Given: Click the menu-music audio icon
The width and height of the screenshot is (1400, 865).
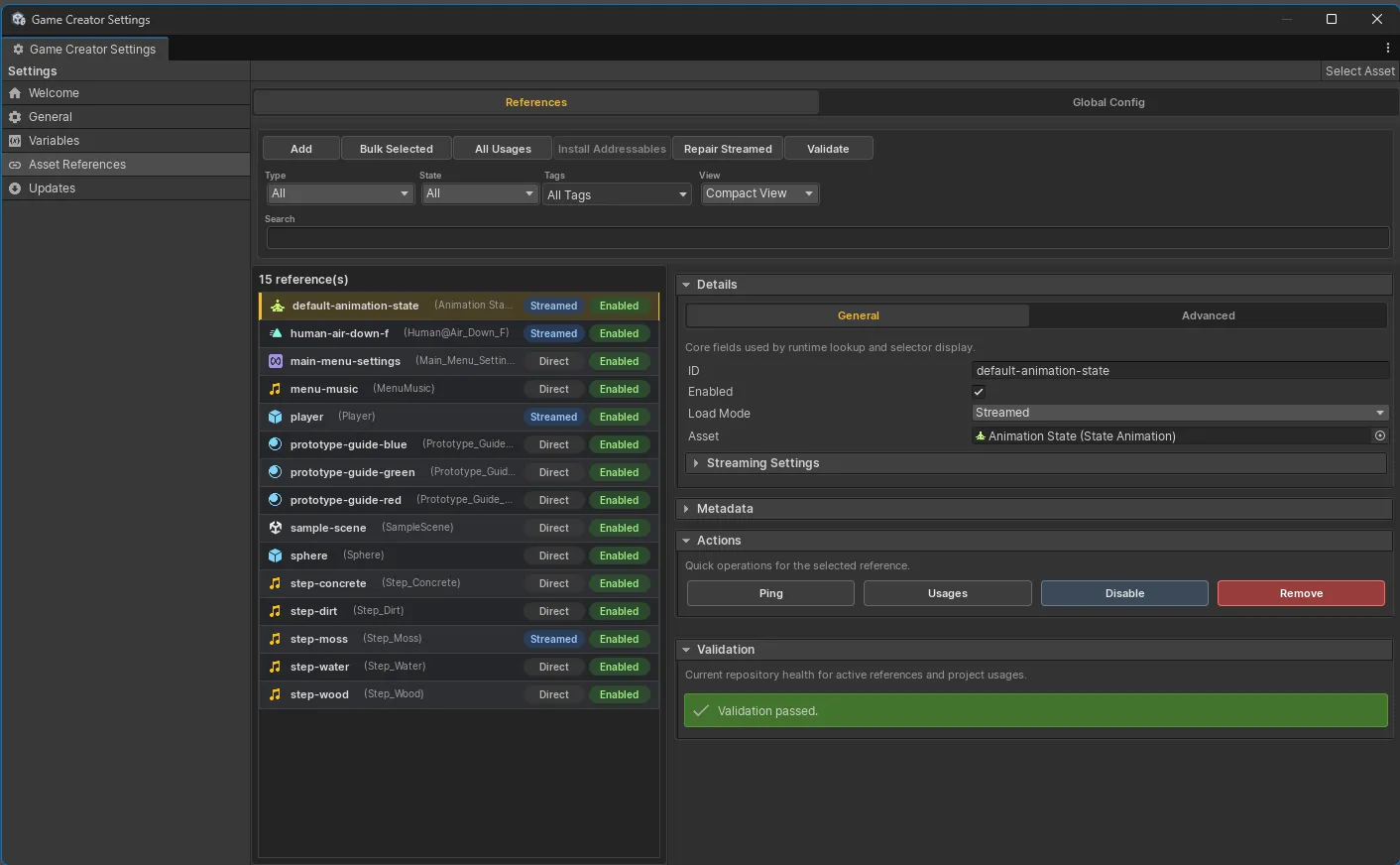Looking at the screenshot, I should (x=276, y=389).
